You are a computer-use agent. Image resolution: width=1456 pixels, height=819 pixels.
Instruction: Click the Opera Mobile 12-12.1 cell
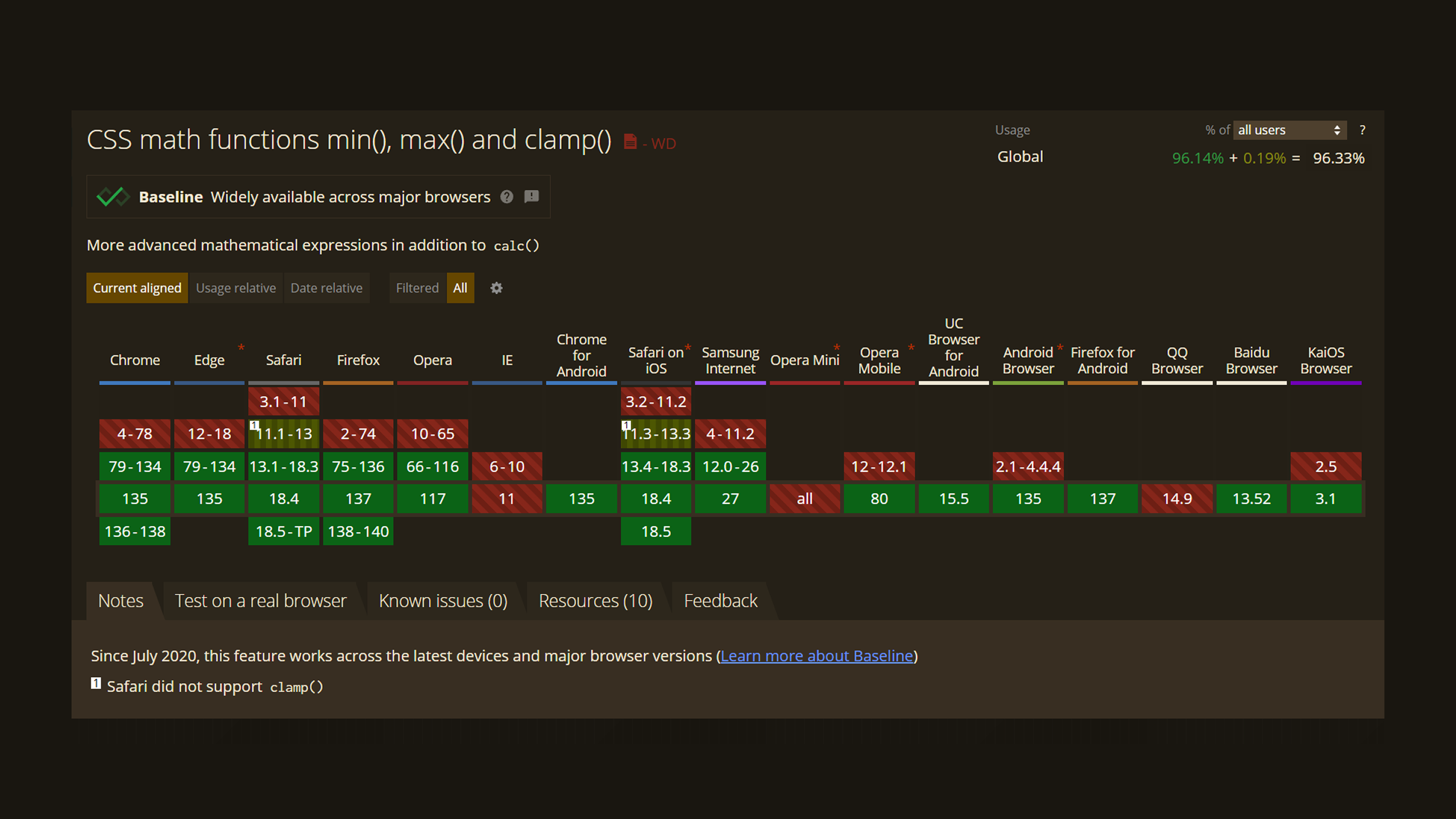879,467
